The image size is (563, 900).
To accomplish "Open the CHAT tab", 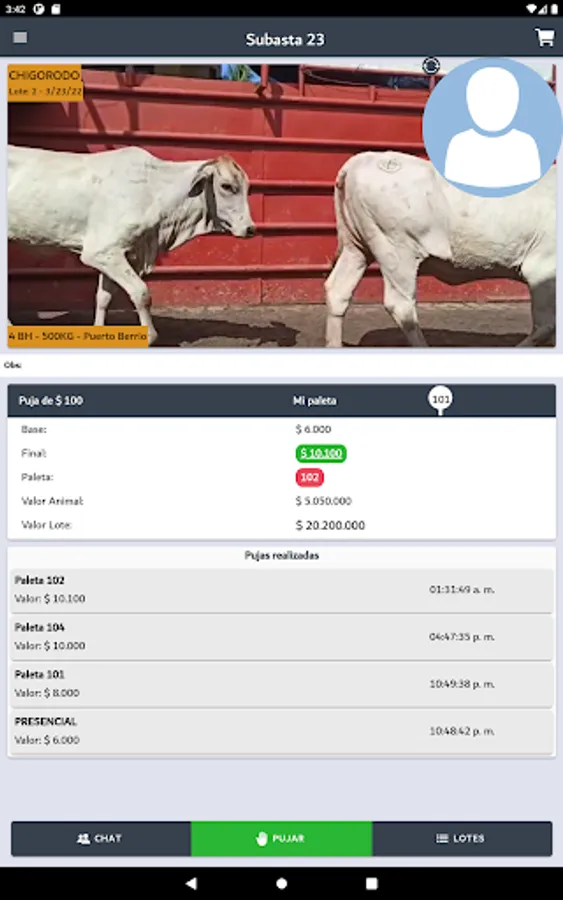I will click(101, 839).
